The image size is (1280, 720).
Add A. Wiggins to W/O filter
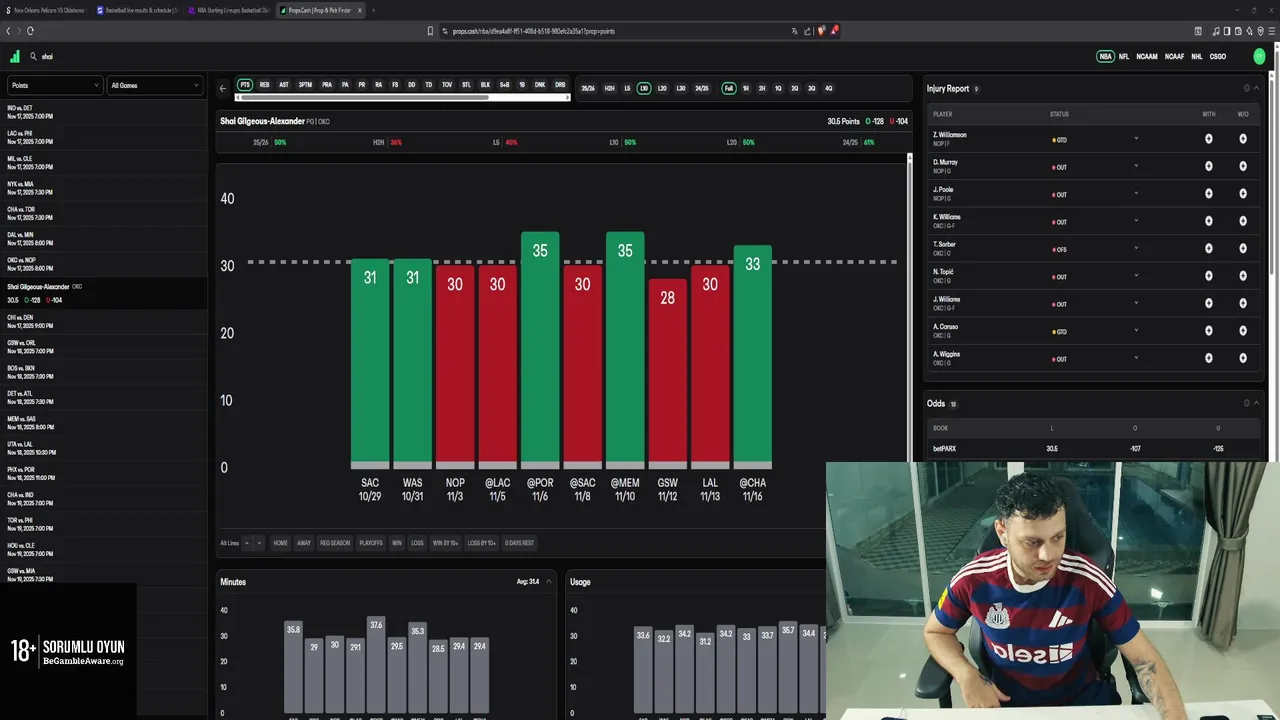click(x=1243, y=358)
